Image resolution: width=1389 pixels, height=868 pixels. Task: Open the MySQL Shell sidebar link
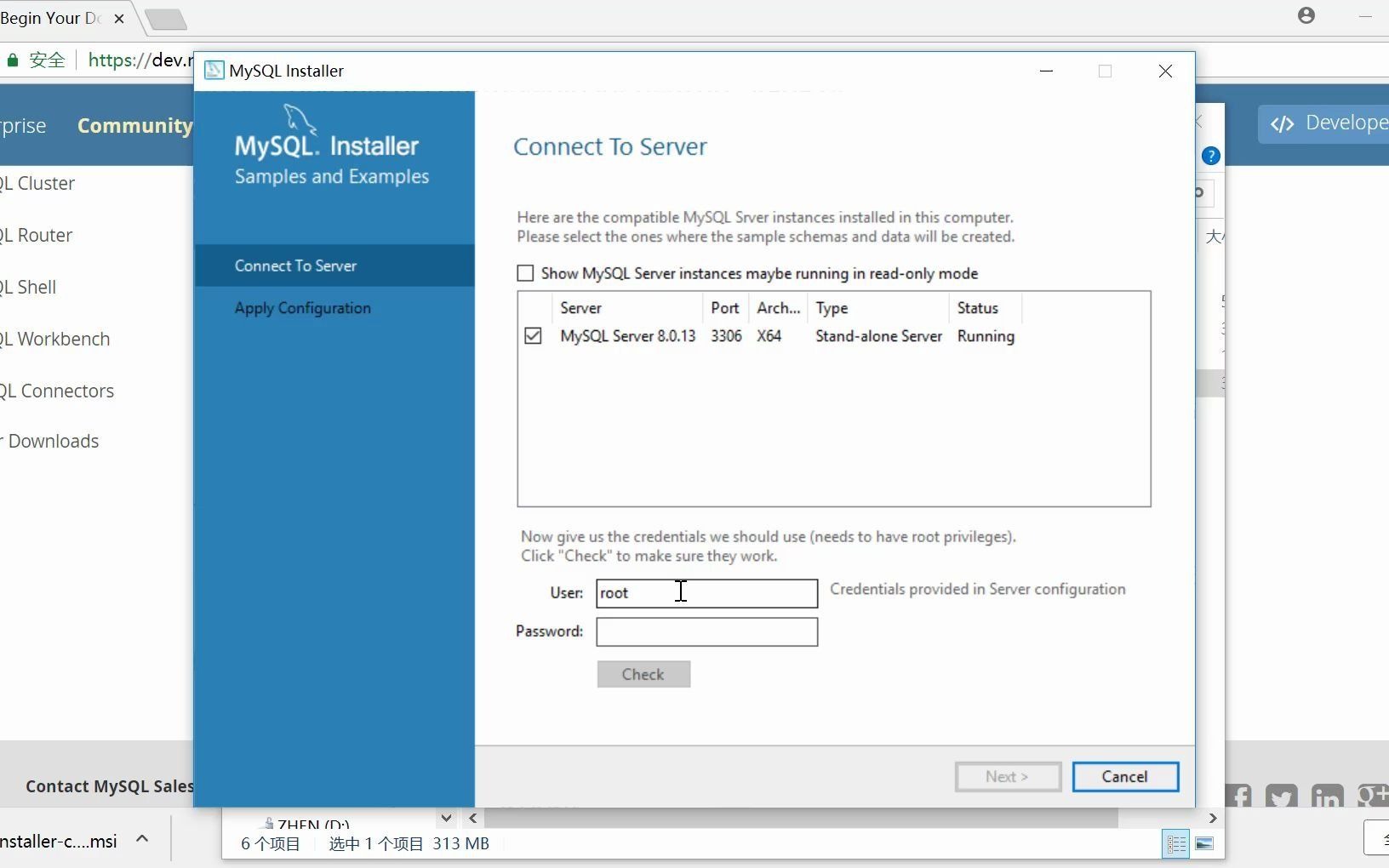point(28,288)
